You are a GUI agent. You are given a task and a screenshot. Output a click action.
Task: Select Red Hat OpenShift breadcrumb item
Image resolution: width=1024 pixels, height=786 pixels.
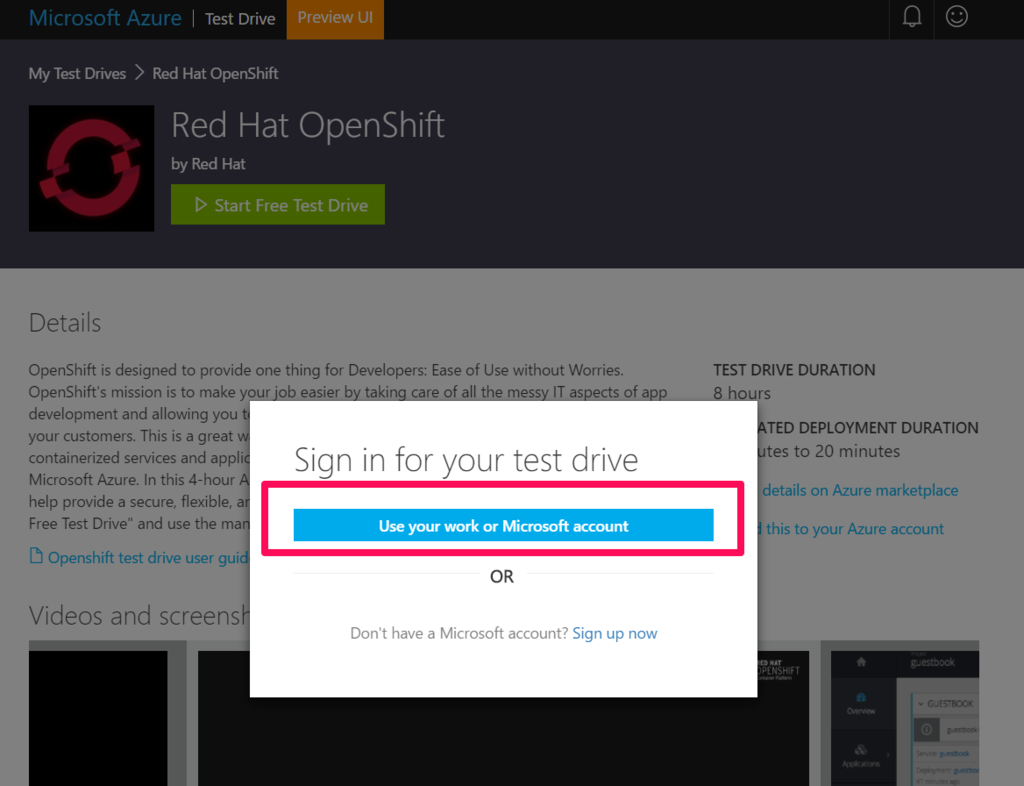(x=216, y=74)
